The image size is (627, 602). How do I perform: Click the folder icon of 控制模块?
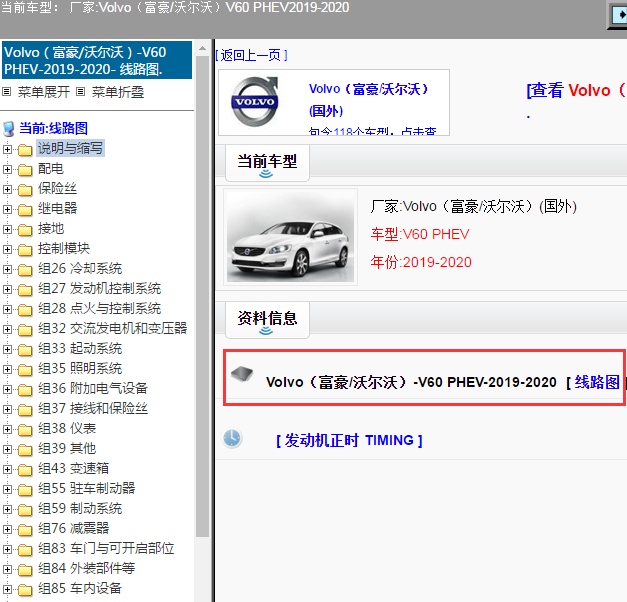pos(25,250)
